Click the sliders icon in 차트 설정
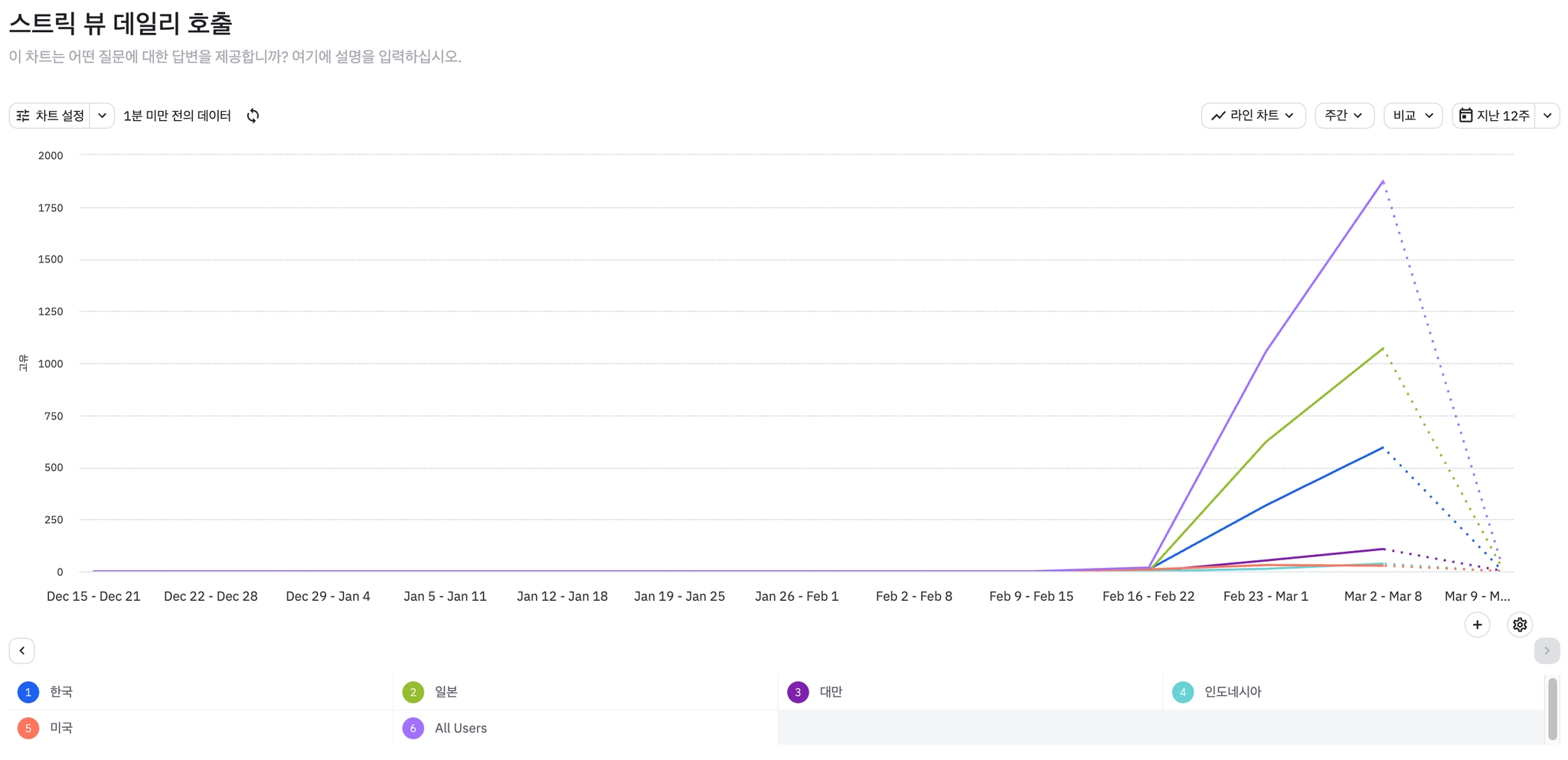Image resolution: width=1568 pixels, height=760 pixels. point(23,116)
